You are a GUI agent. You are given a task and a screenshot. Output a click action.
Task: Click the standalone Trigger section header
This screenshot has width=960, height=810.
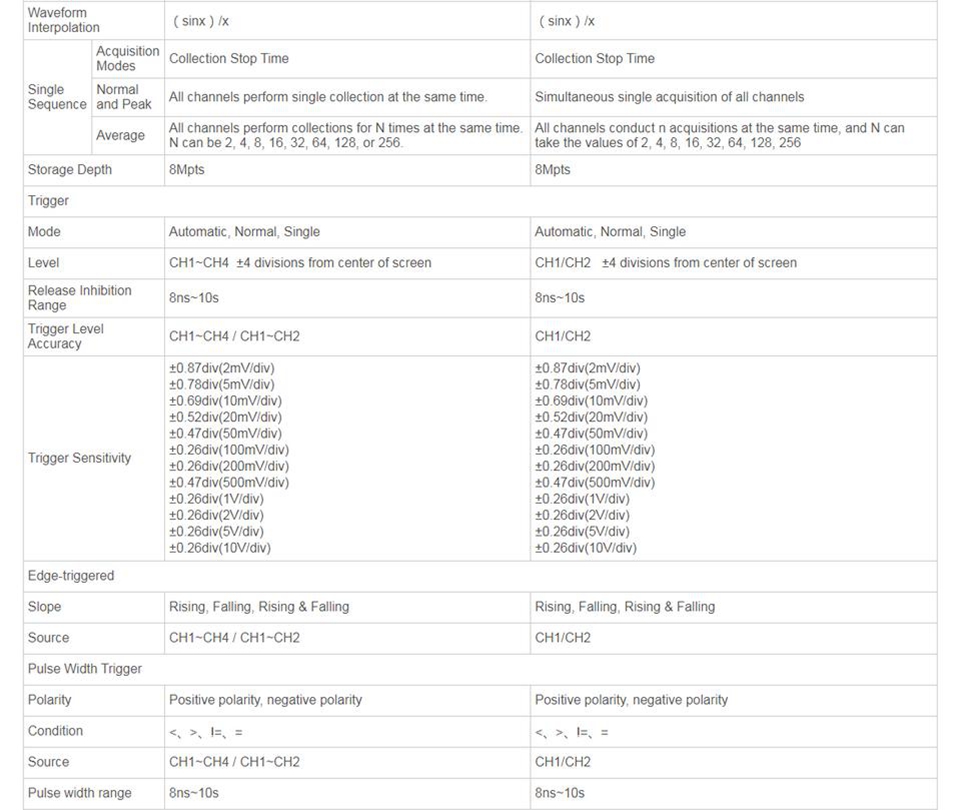point(48,200)
